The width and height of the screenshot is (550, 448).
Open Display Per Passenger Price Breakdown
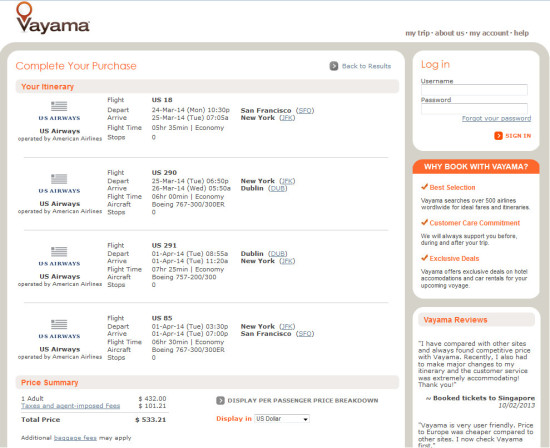(x=303, y=400)
